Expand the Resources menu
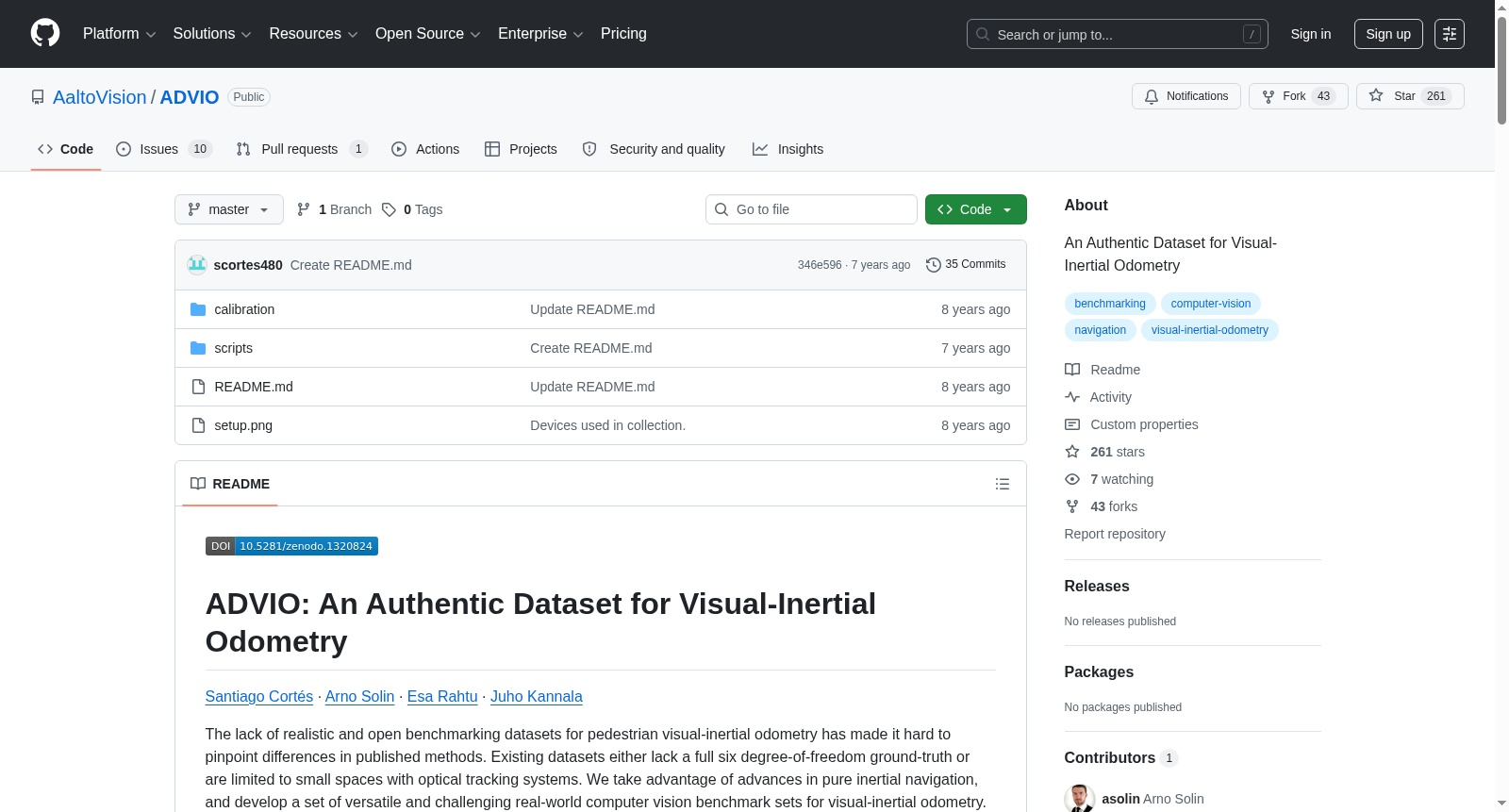The width and height of the screenshot is (1509, 812). pos(314,34)
